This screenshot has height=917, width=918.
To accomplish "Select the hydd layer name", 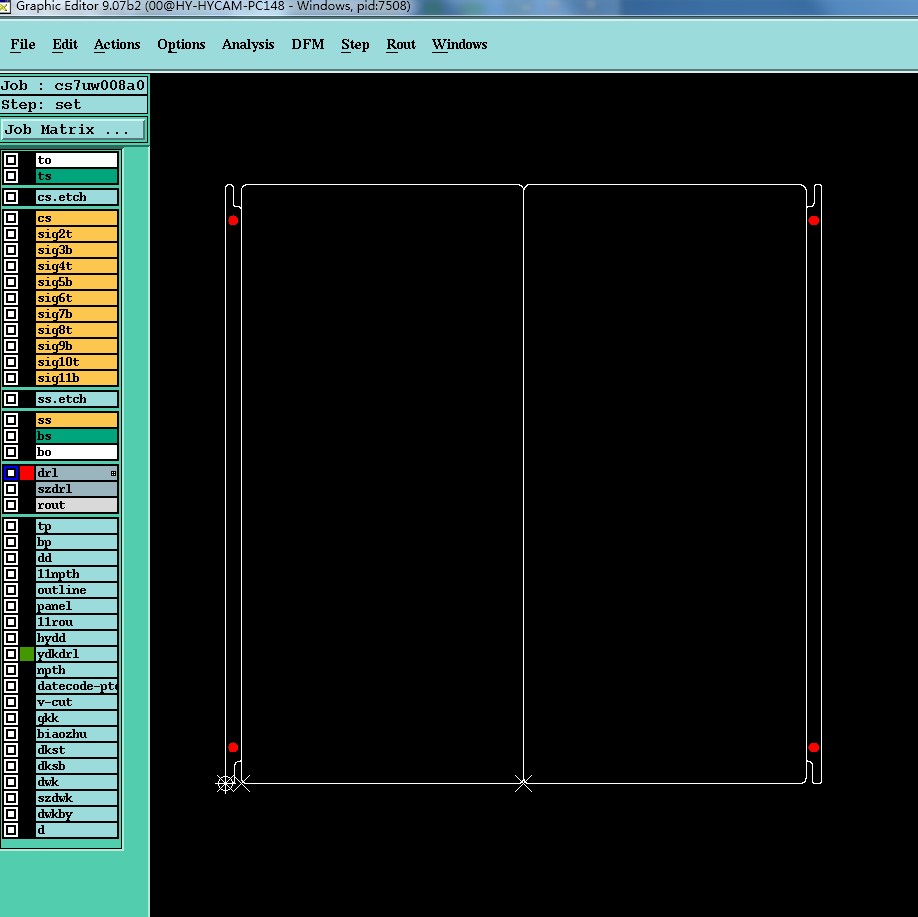I will pos(77,638).
